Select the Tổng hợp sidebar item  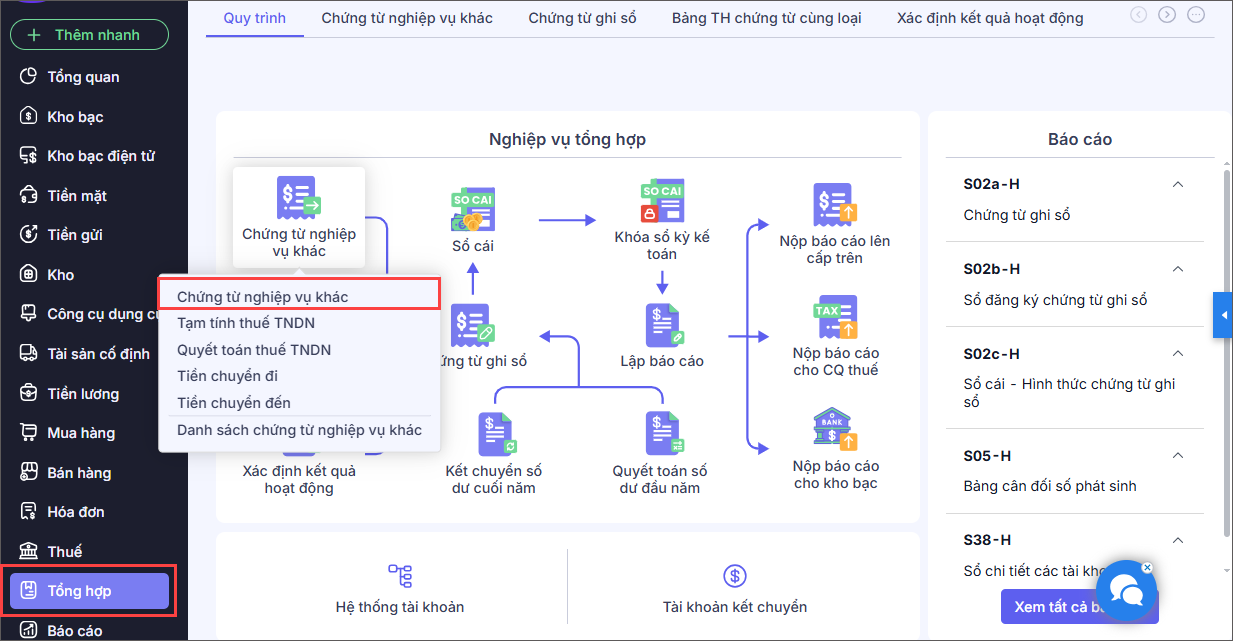click(89, 591)
